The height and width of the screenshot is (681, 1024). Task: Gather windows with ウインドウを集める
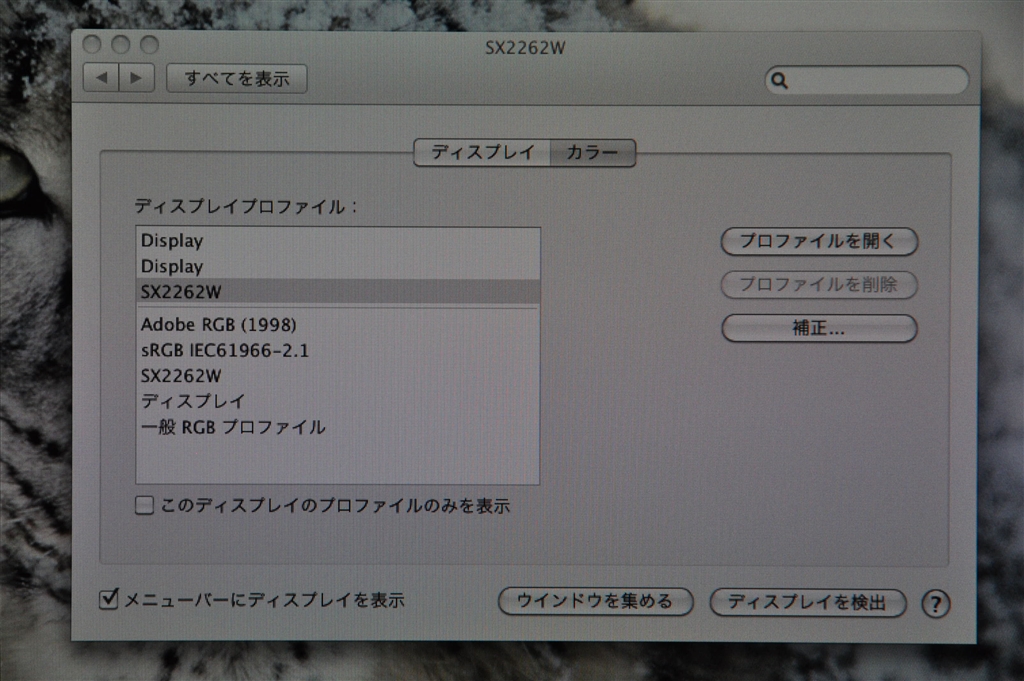595,601
